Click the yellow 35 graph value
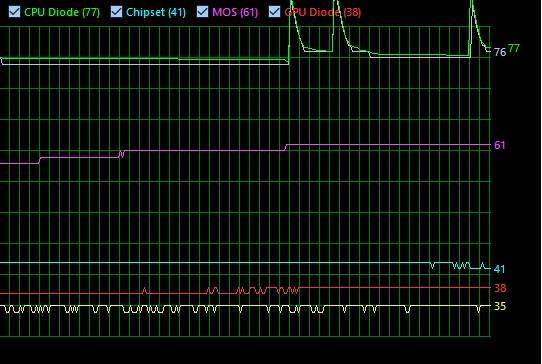542x364 pixels. tap(500, 306)
